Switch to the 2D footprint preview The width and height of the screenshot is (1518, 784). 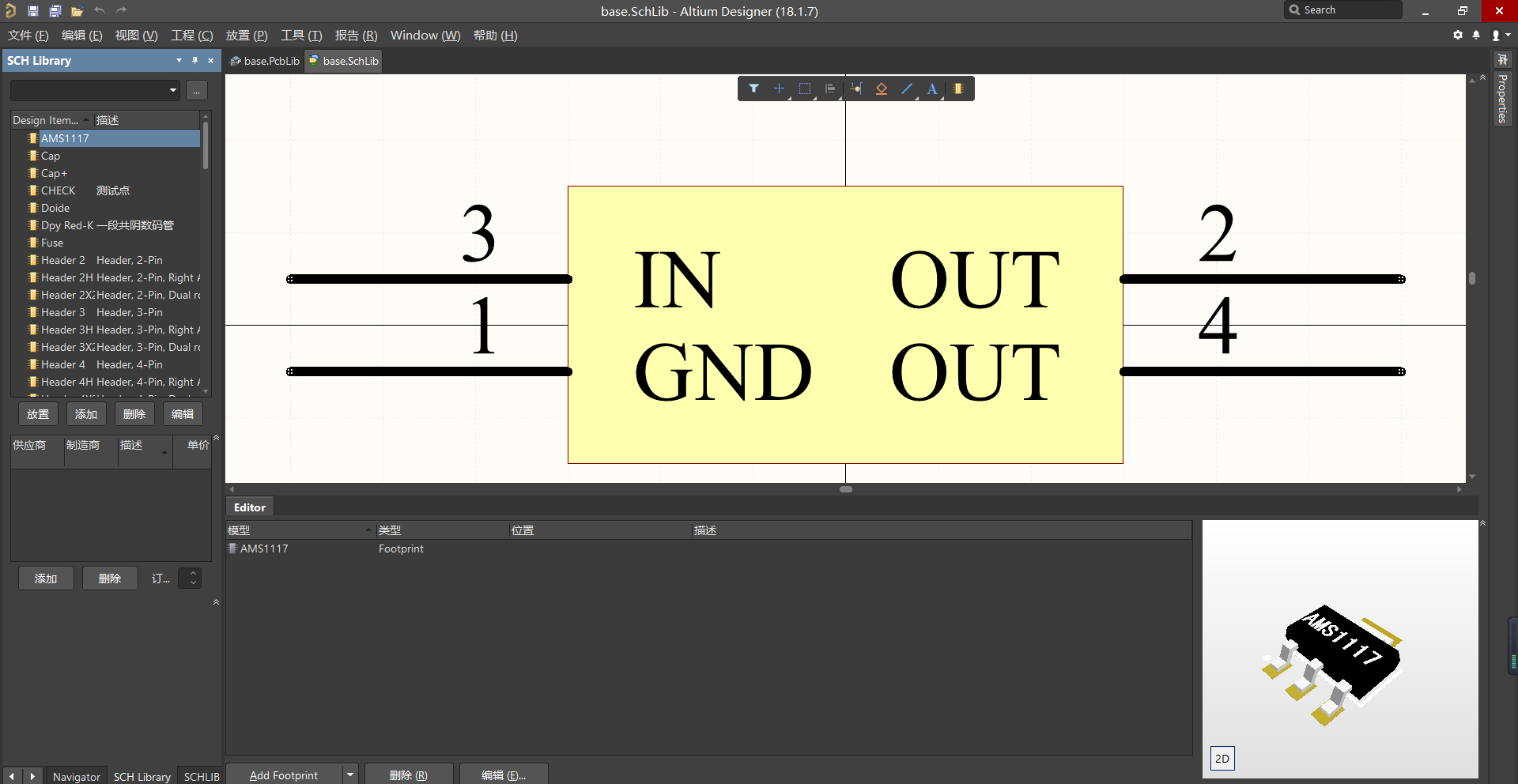click(x=1222, y=759)
